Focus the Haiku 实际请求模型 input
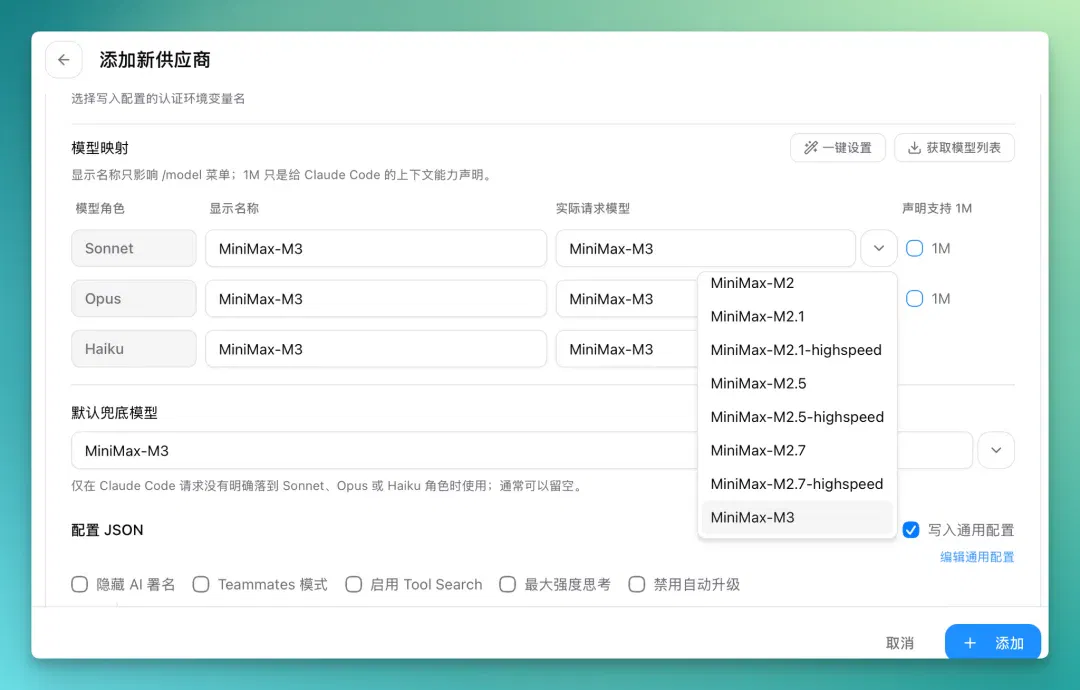Viewport: 1080px width, 690px height. coord(627,348)
